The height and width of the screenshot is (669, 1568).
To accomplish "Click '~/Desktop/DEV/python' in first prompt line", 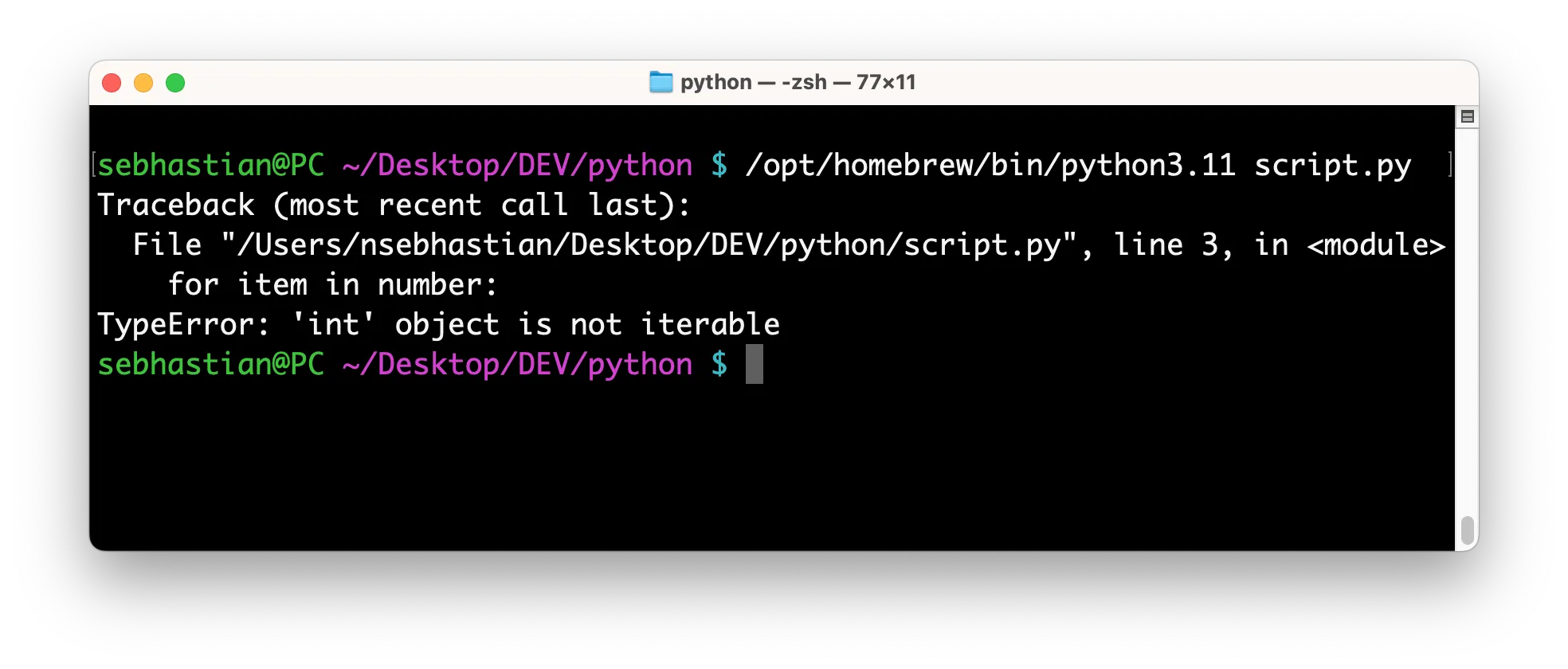I will pyautogui.click(x=517, y=165).
